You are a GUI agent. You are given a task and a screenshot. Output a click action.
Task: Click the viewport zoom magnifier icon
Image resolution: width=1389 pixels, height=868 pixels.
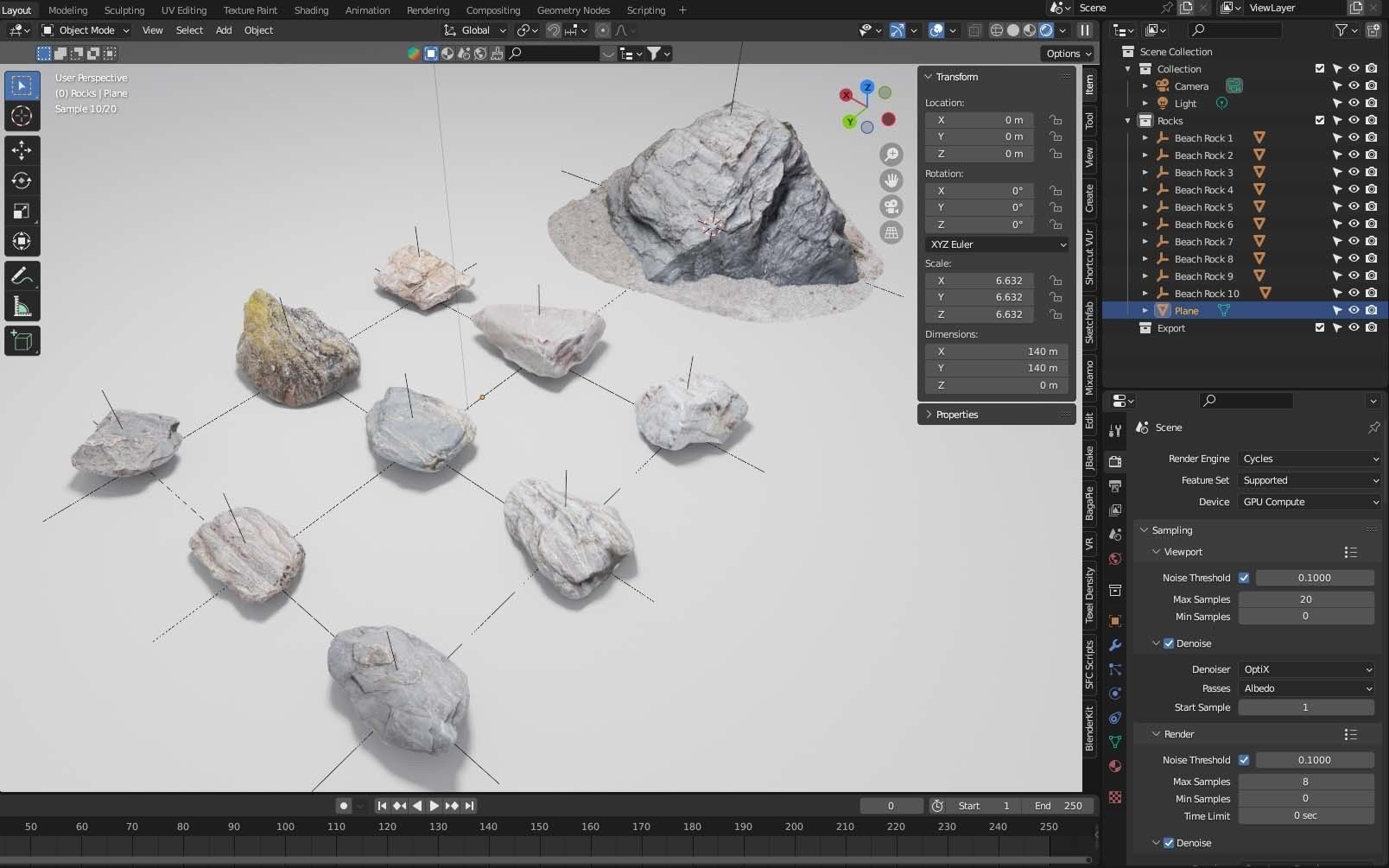[891, 155]
